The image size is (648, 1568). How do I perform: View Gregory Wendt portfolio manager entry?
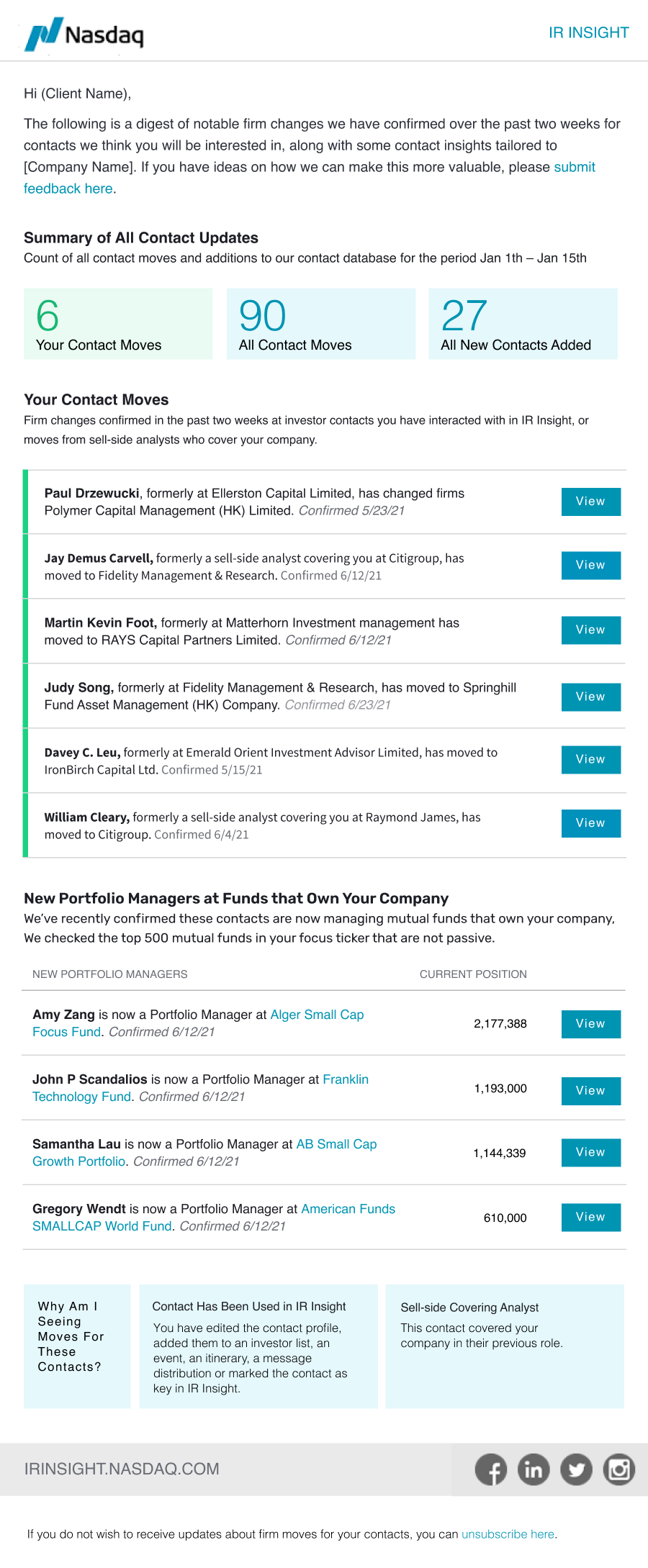[590, 1218]
